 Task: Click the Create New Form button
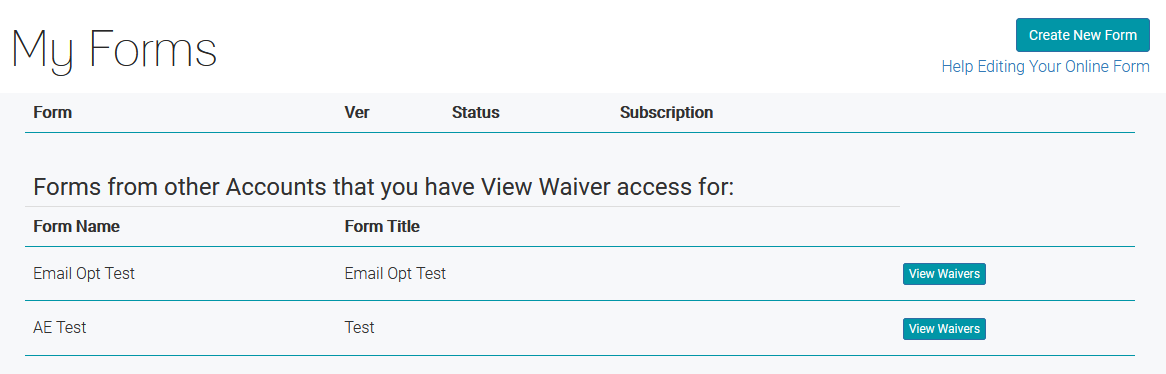pyautogui.click(x=1083, y=35)
